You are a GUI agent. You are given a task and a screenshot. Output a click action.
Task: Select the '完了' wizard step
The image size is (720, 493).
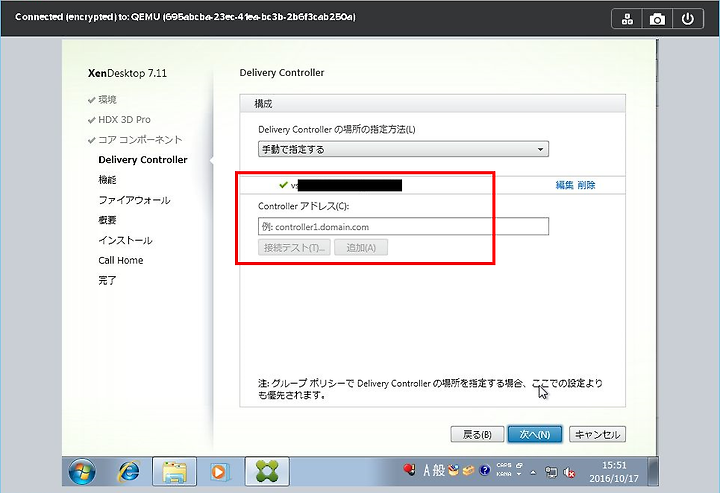tap(107, 280)
